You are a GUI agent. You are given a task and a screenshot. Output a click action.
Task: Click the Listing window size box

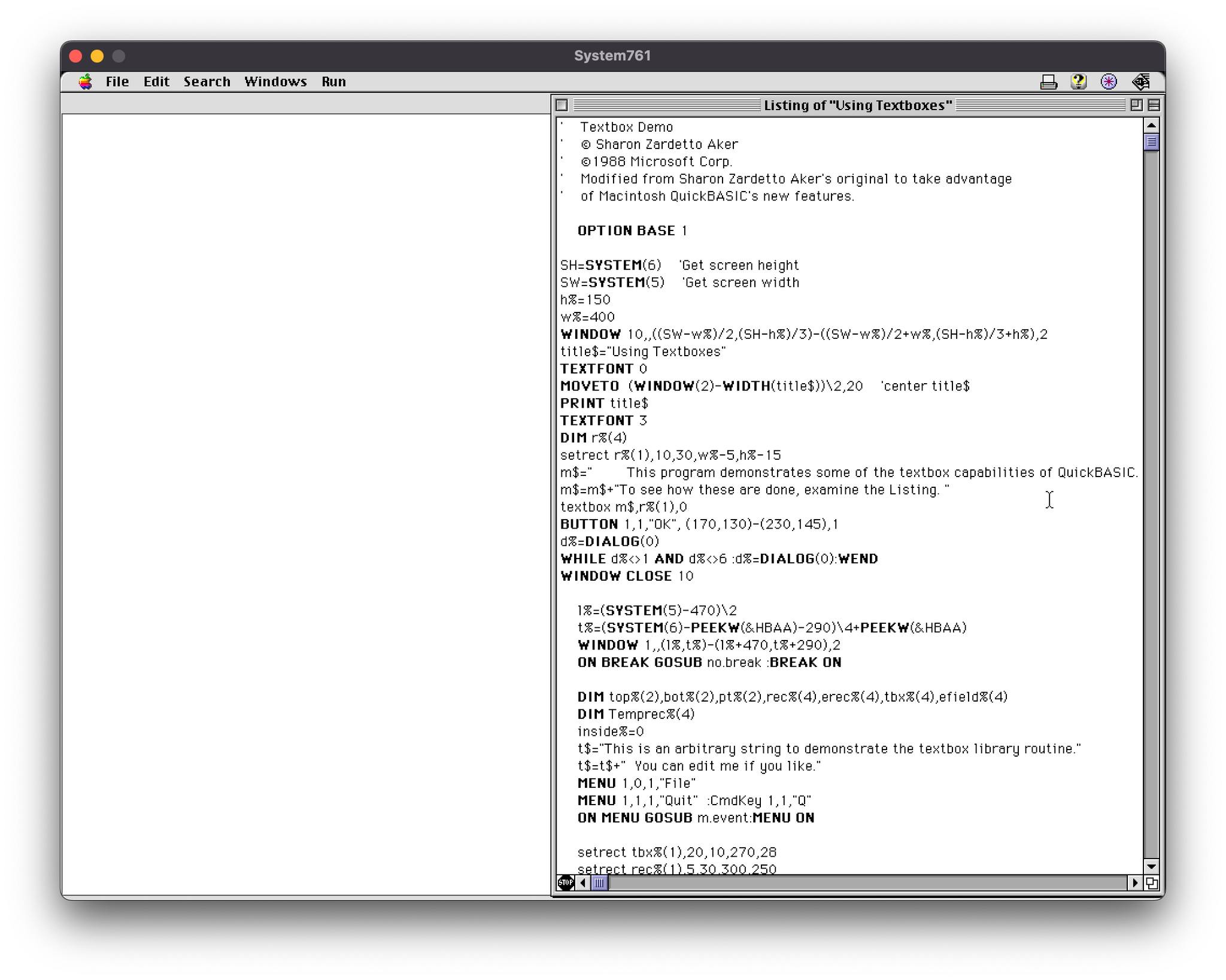point(1151,882)
